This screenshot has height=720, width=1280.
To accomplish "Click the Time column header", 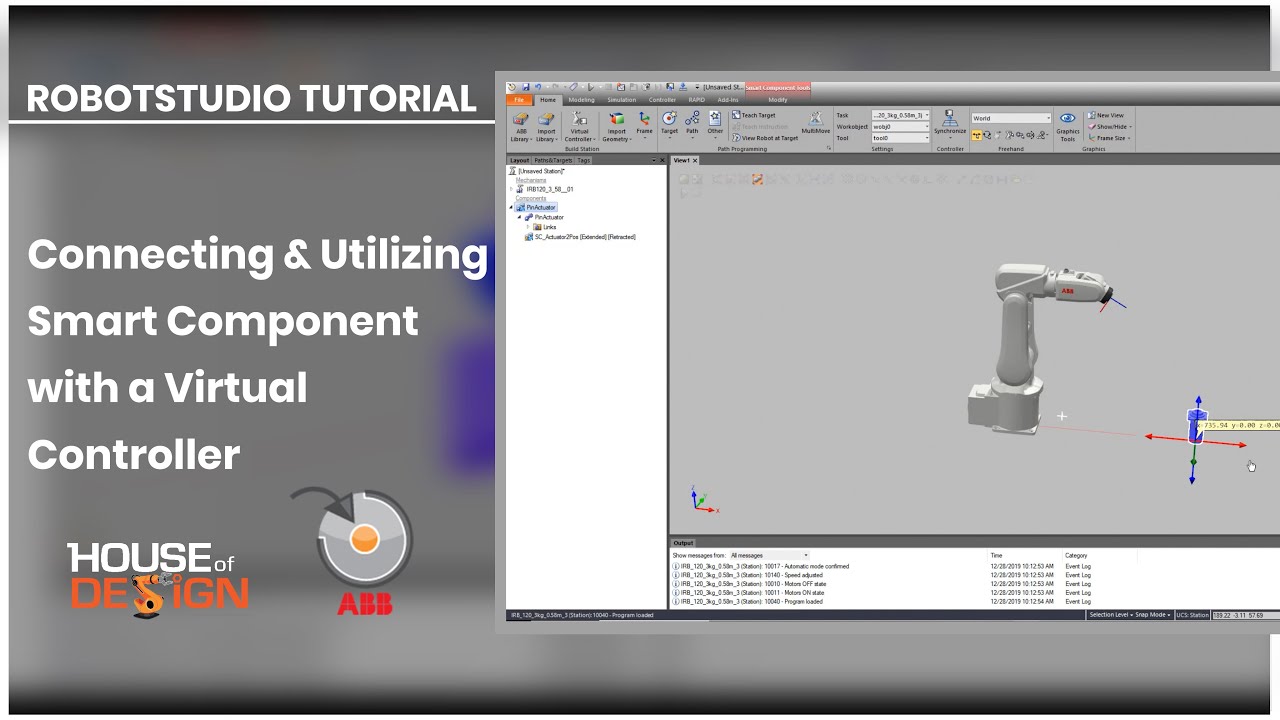I will pos(996,555).
